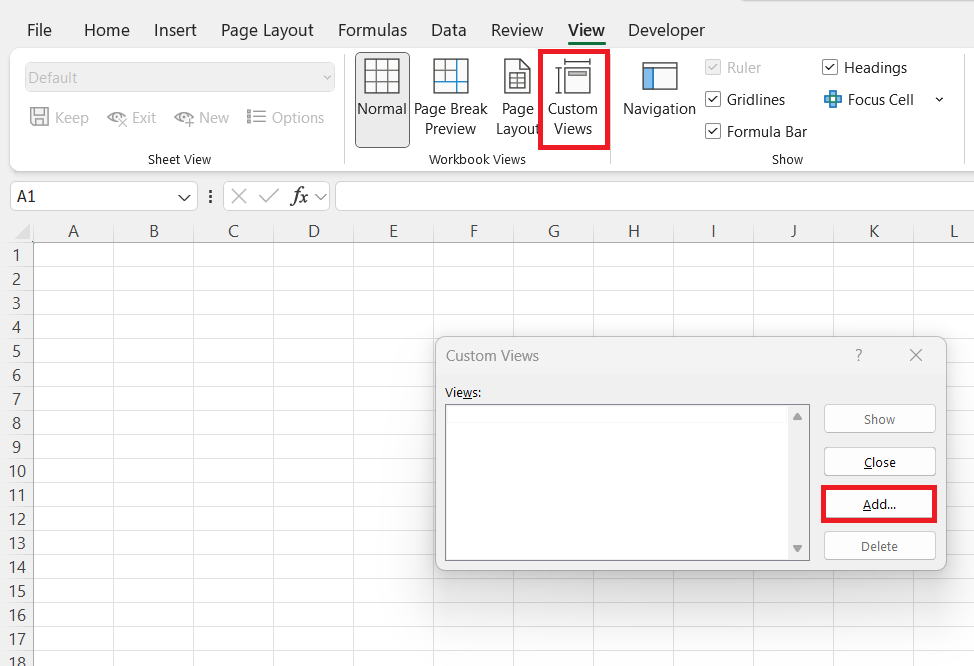Select cell B3
This screenshot has height=666, width=974.
[x=153, y=303]
